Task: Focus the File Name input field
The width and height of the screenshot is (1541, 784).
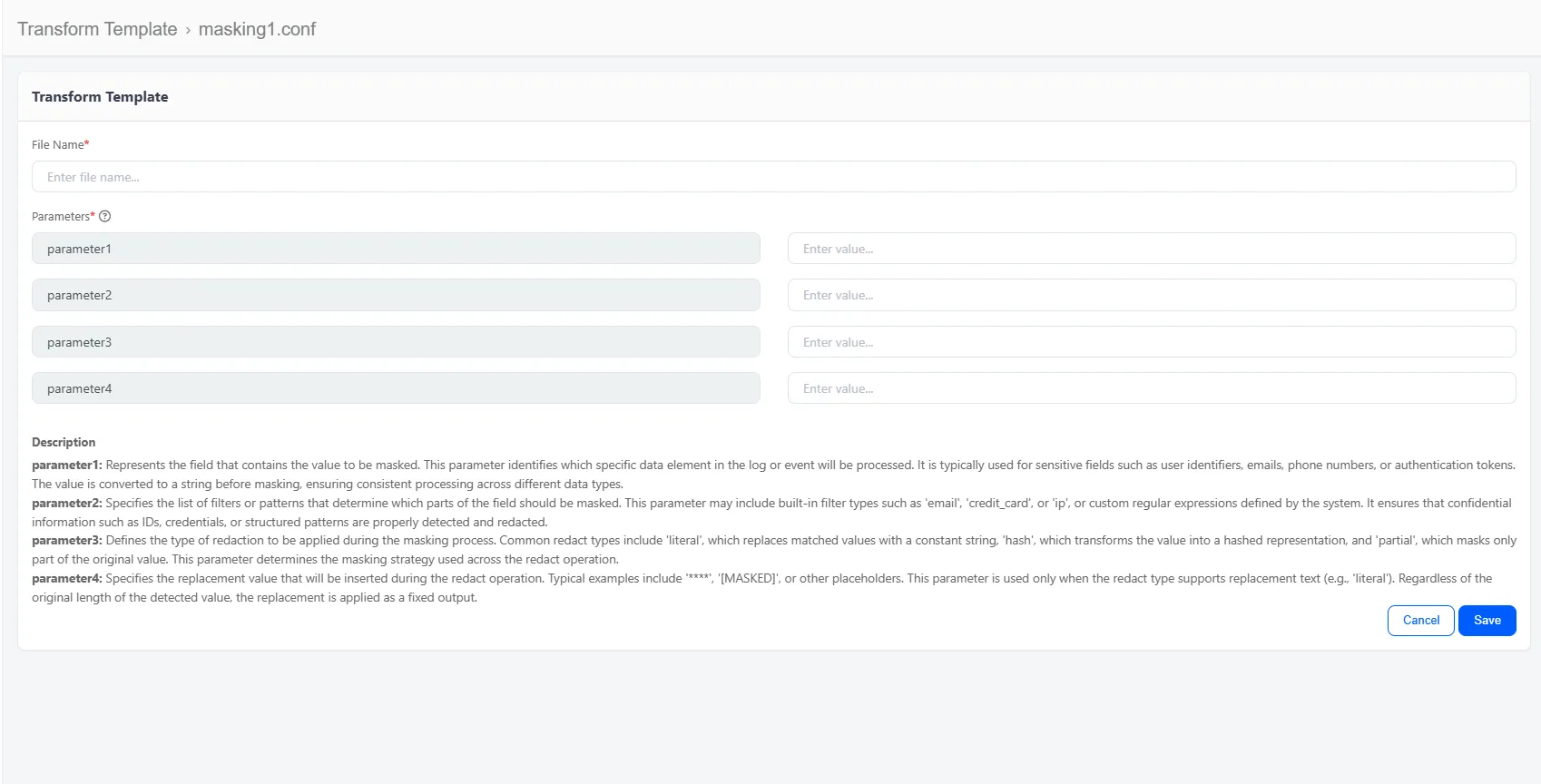Action: pos(773,177)
